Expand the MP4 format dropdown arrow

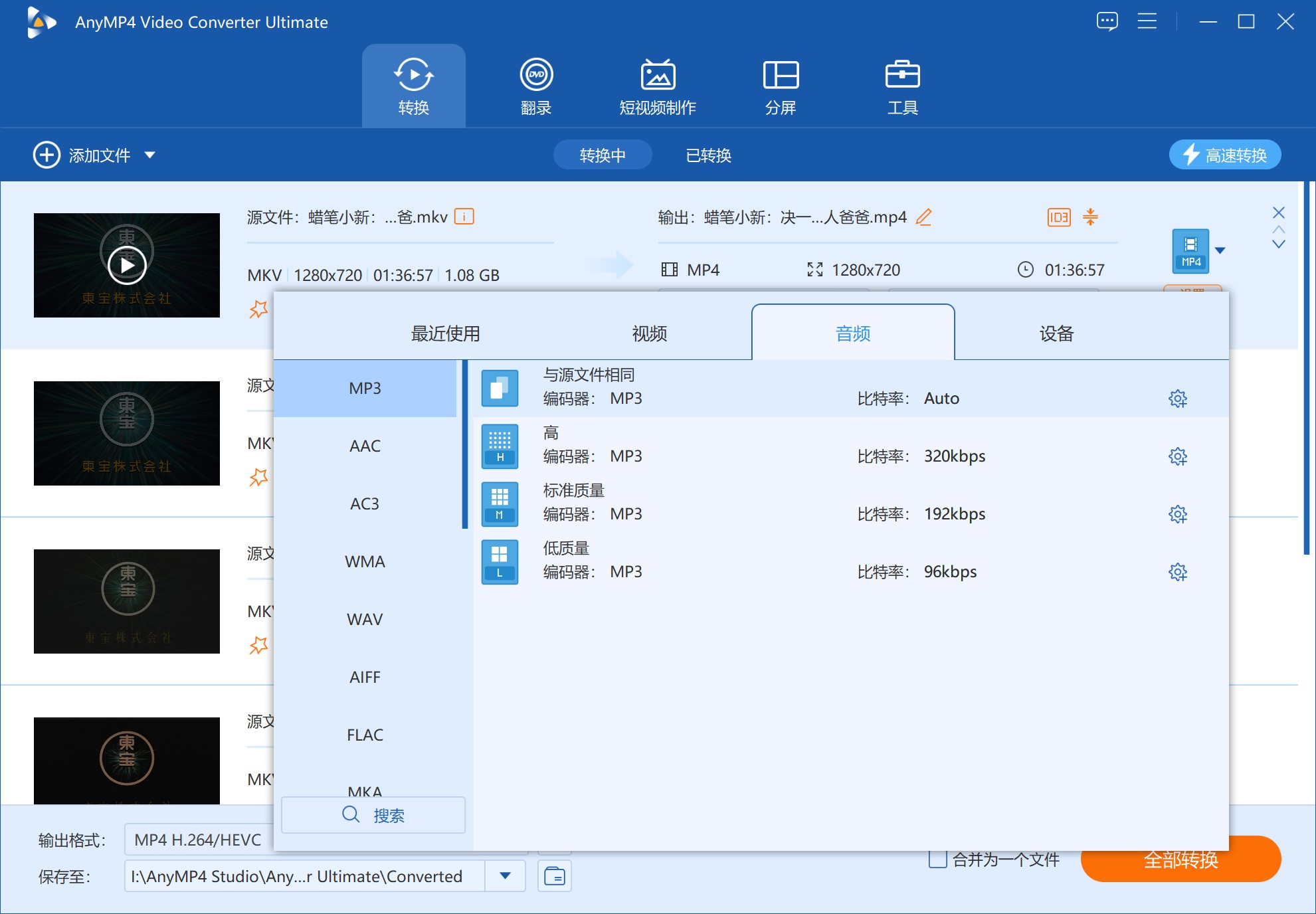coord(1220,250)
